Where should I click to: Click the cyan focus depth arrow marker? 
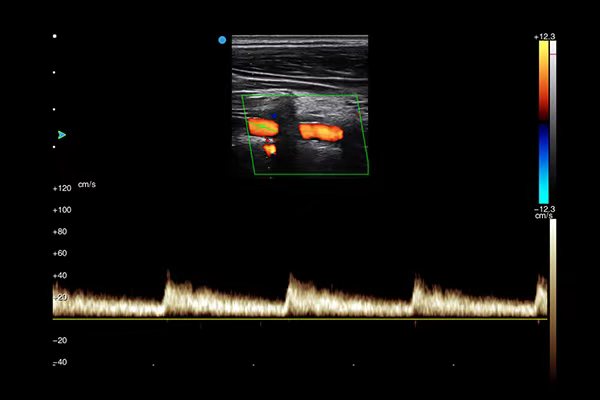click(x=61, y=134)
